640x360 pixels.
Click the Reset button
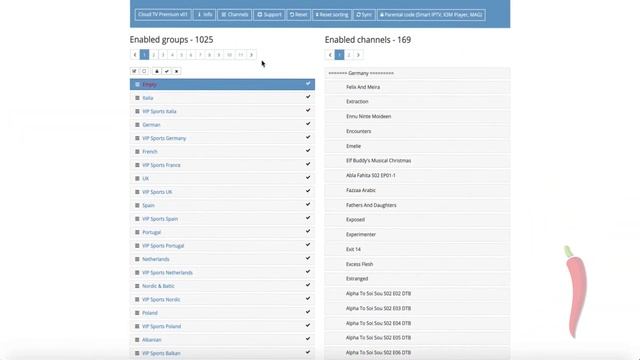pos(298,15)
